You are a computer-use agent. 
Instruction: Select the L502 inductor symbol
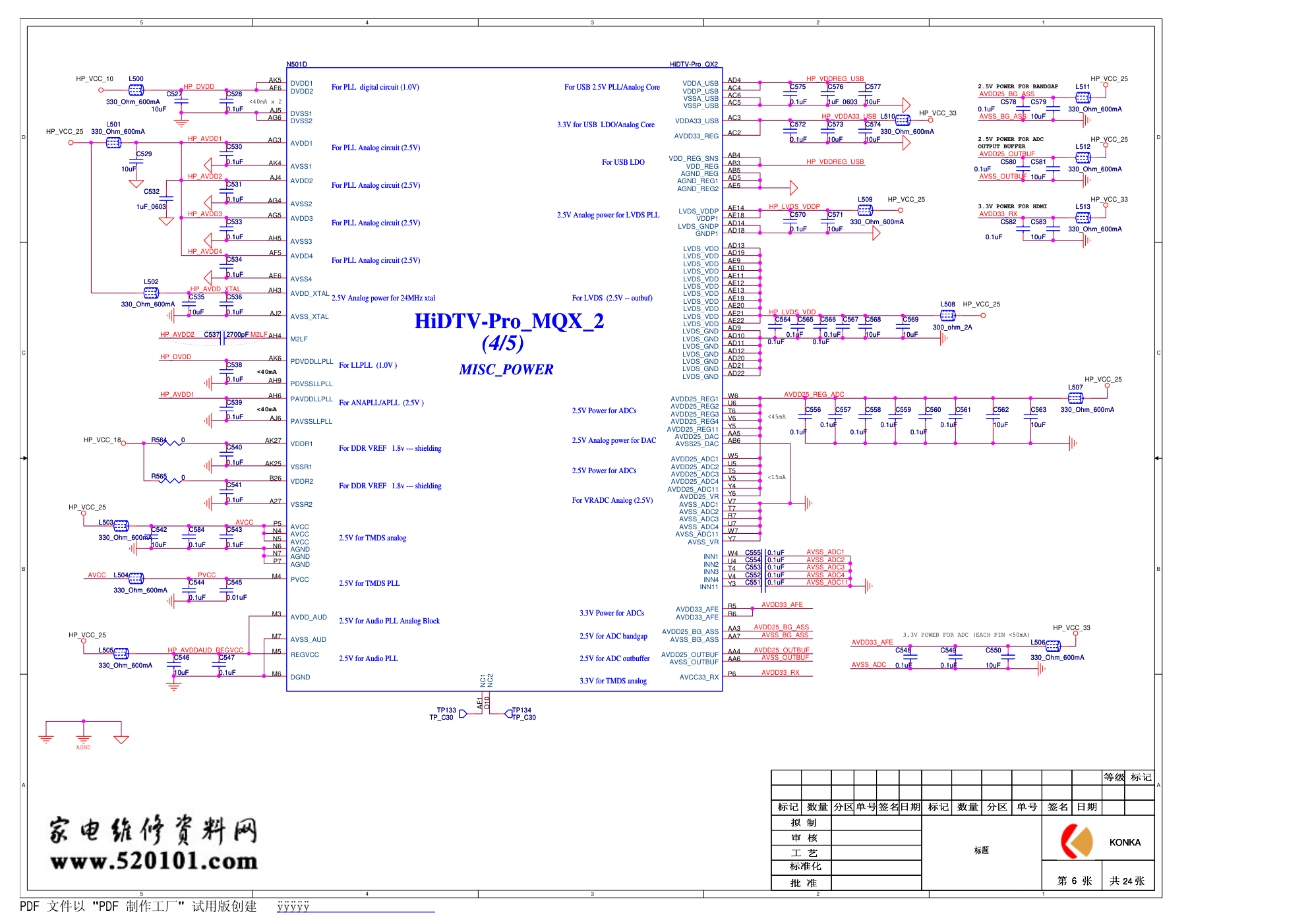tap(152, 293)
